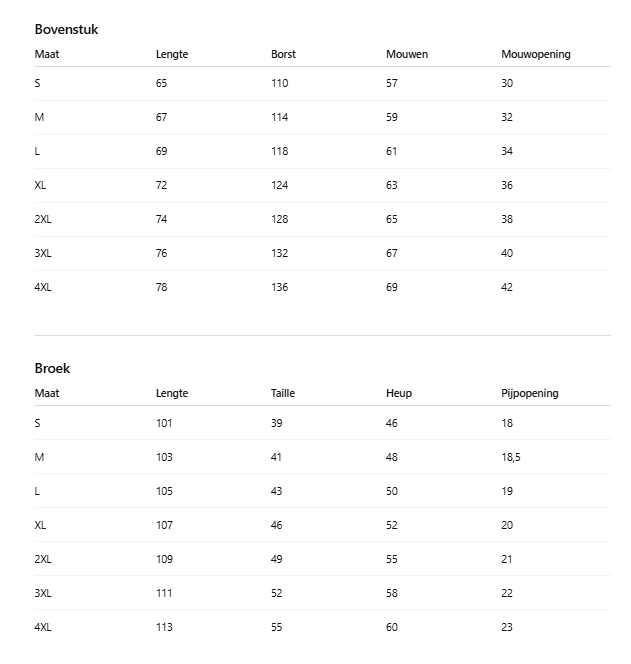Click the Taille column header
Screen dimensions: 631x664
283,393
